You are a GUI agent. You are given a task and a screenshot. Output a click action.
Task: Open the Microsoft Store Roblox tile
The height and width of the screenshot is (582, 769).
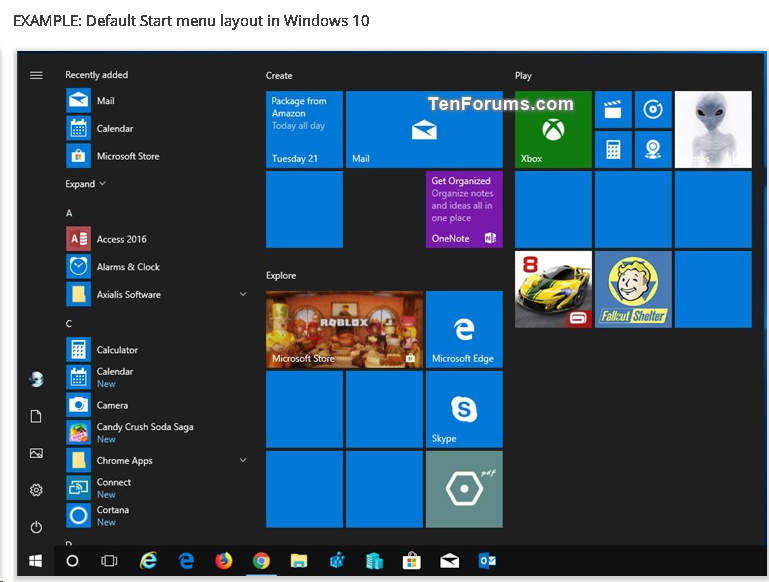tap(344, 329)
